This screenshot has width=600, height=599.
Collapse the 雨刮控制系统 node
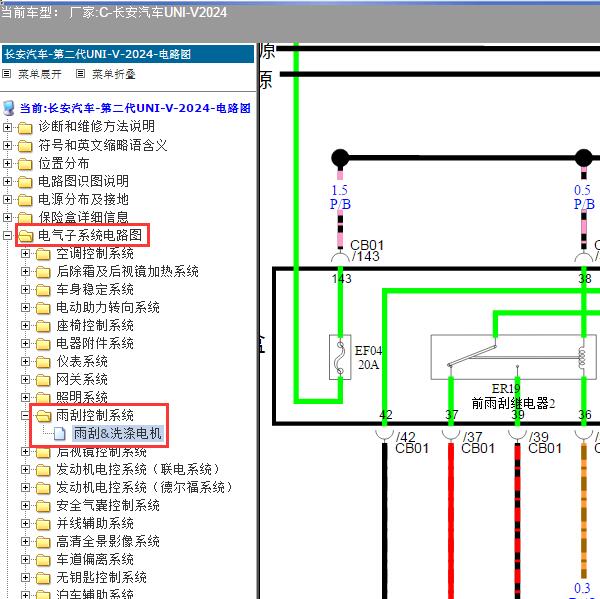point(25,415)
